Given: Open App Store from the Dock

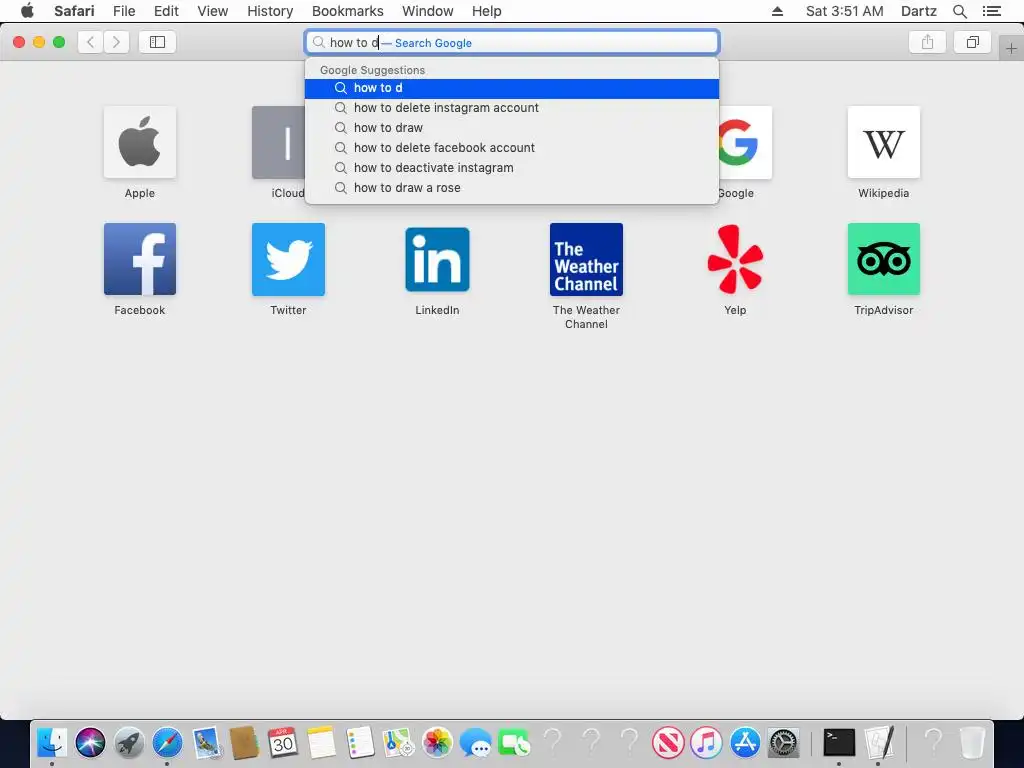Looking at the screenshot, I should click(x=745, y=743).
